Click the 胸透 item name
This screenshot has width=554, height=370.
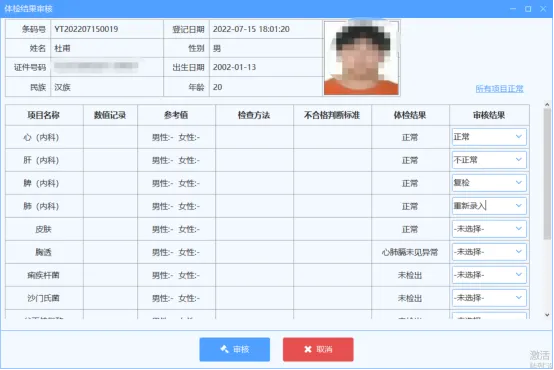[43, 252]
